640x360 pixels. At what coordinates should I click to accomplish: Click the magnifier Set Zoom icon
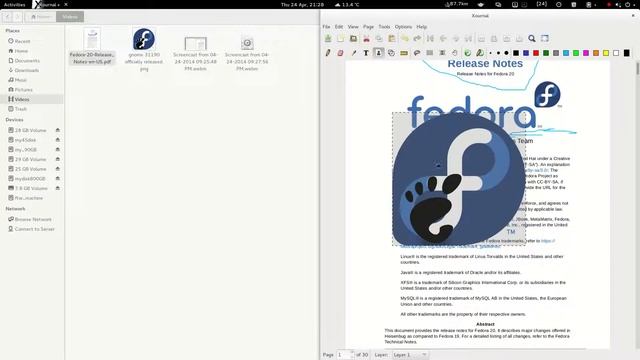[x=532, y=38]
